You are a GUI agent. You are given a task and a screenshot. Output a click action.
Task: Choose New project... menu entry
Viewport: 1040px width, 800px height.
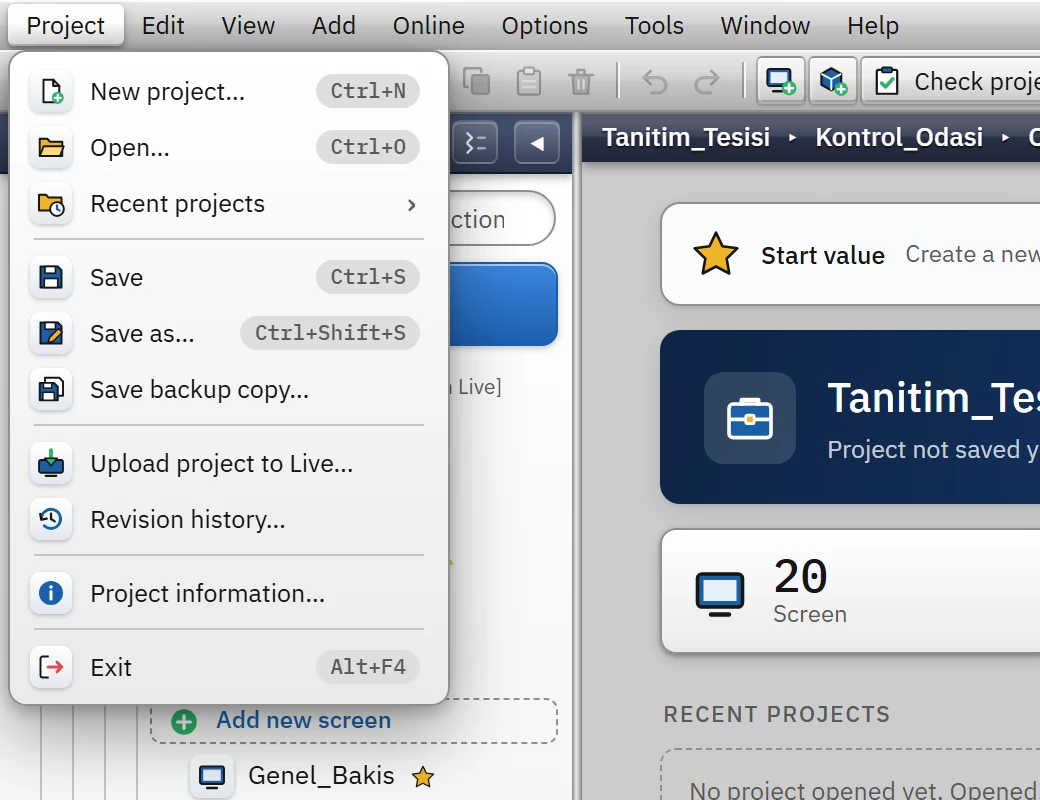[229, 92]
